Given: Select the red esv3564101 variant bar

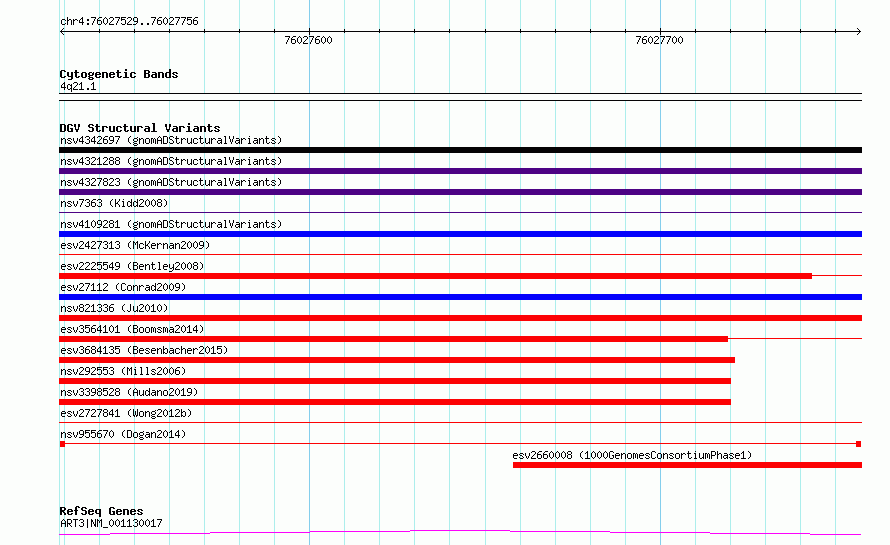Looking at the screenshot, I should [393, 339].
